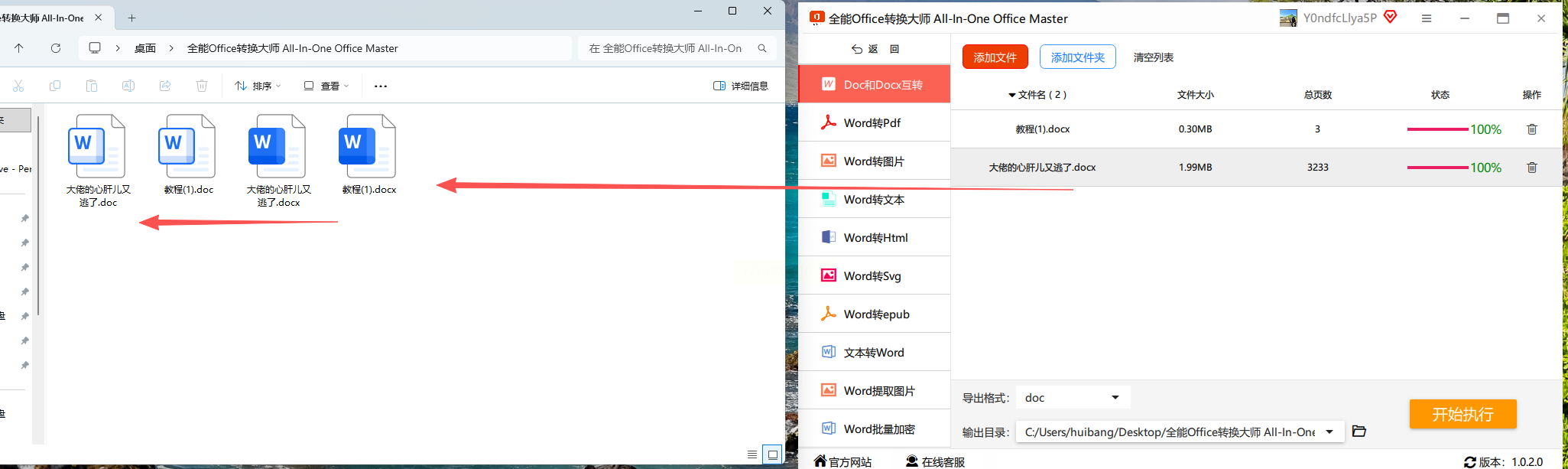Click the search magnifier icon in Explorer

pyautogui.click(x=762, y=48)
